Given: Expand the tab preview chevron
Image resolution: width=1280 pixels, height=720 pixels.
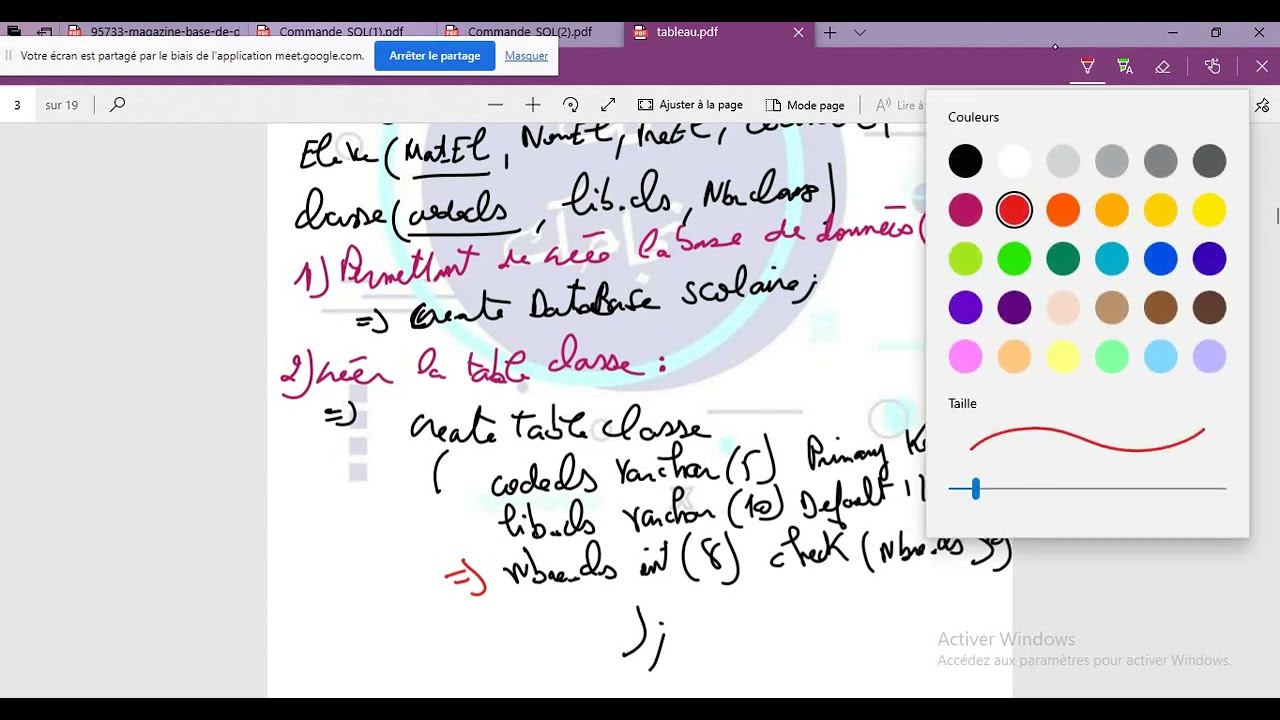Looking at the screenshot, I should pos(860,32).
